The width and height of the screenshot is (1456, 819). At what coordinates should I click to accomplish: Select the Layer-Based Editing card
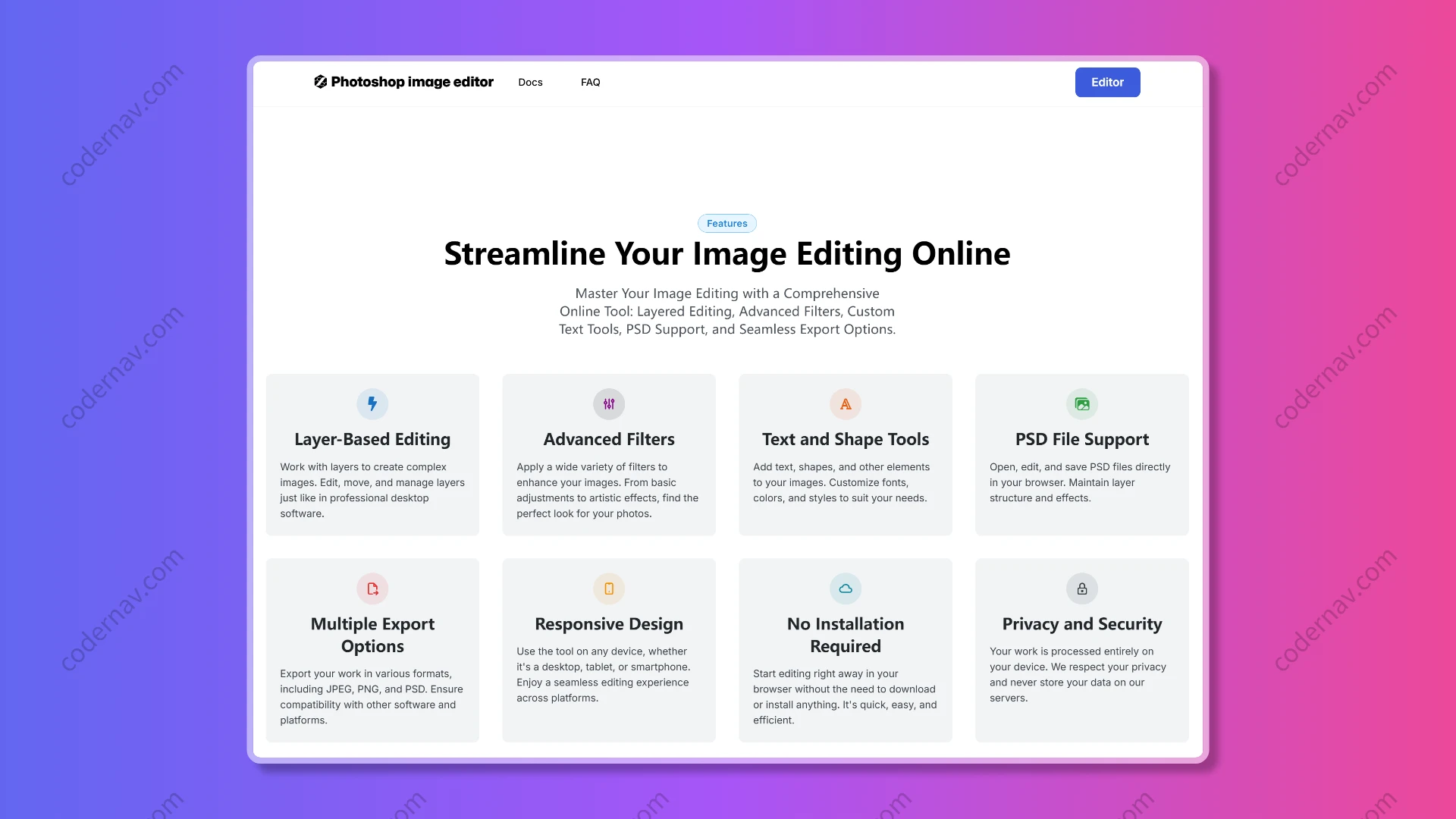click(372, 454)
